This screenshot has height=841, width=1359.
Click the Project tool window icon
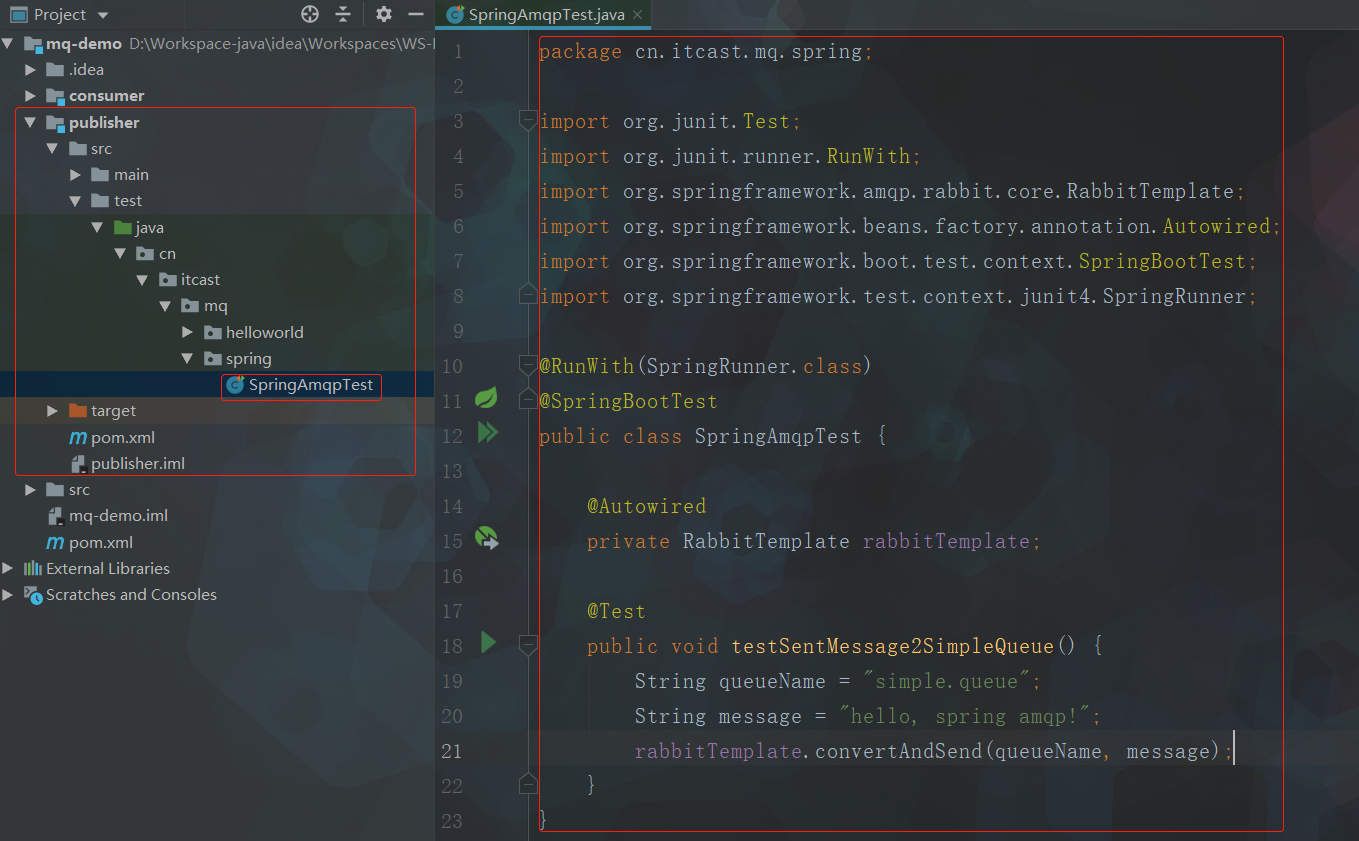[x=19, y=15]
